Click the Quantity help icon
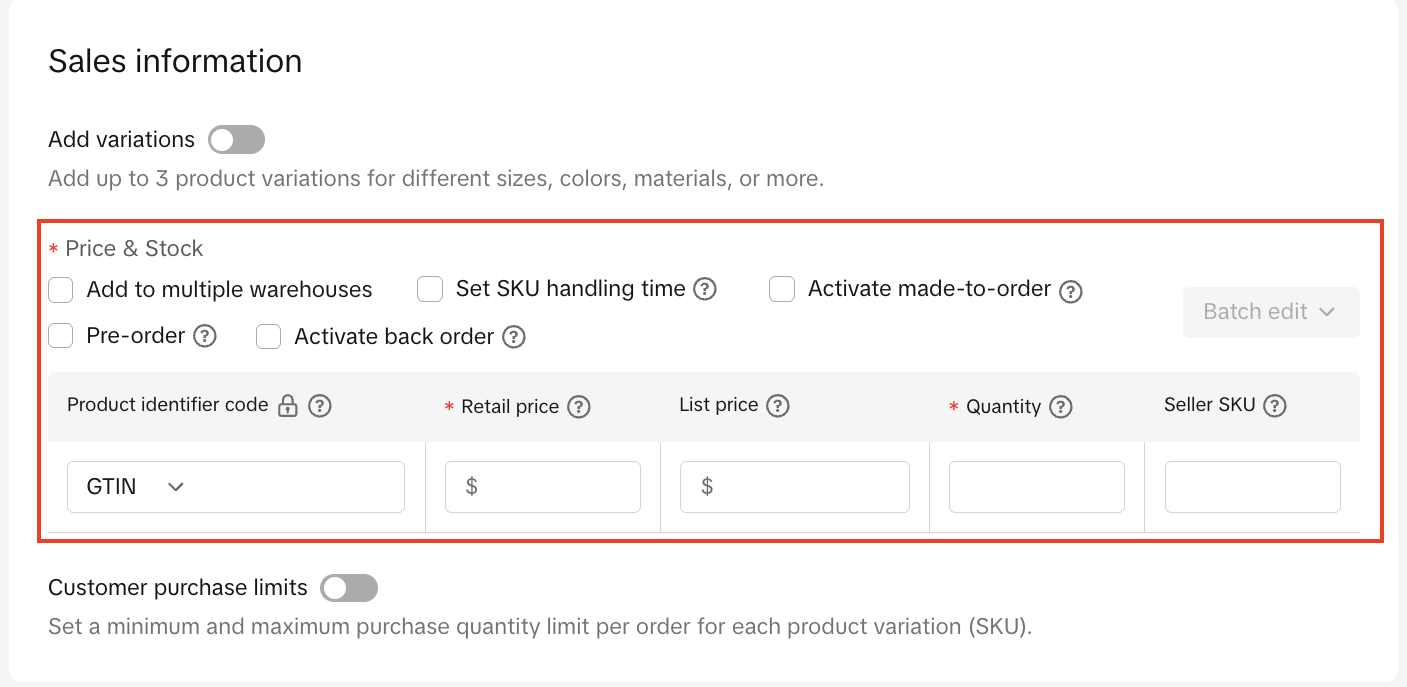The image size is (1407, 687). tap(1060, 407)
